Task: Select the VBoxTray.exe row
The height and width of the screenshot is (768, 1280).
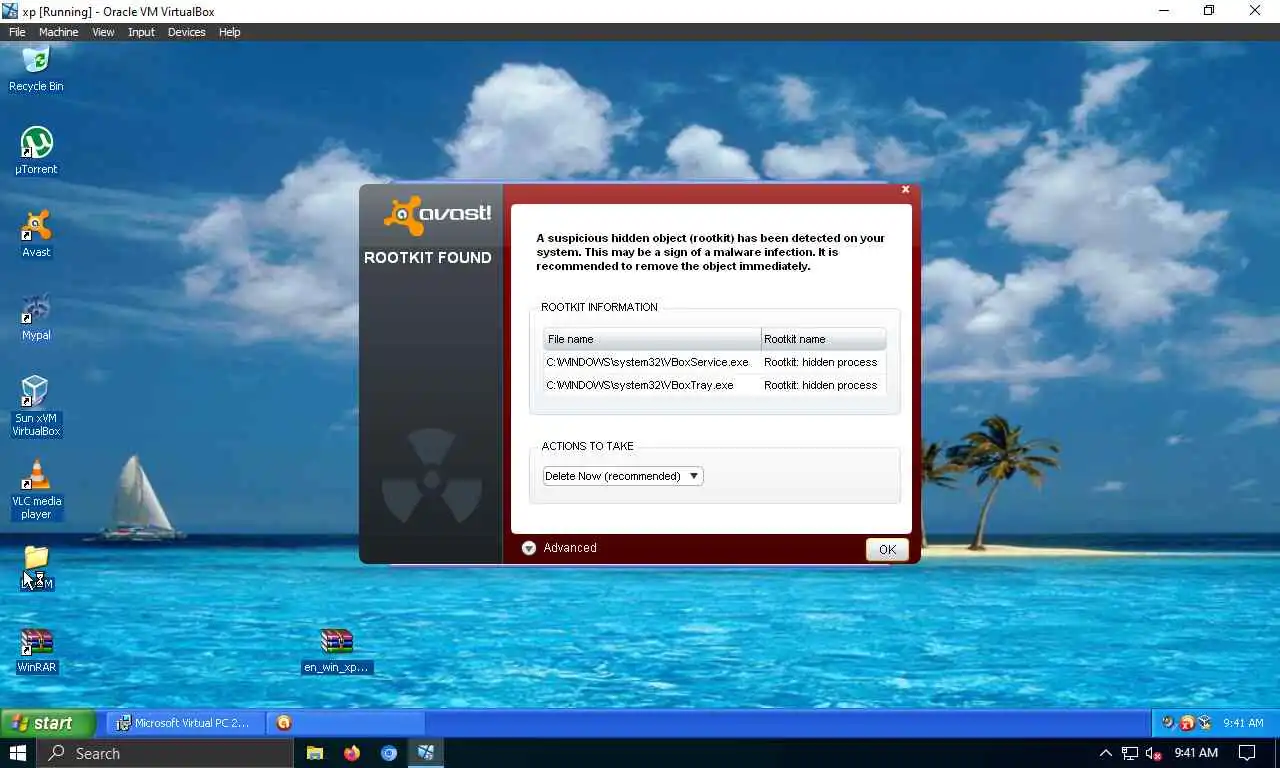Action: pos(714,385)
